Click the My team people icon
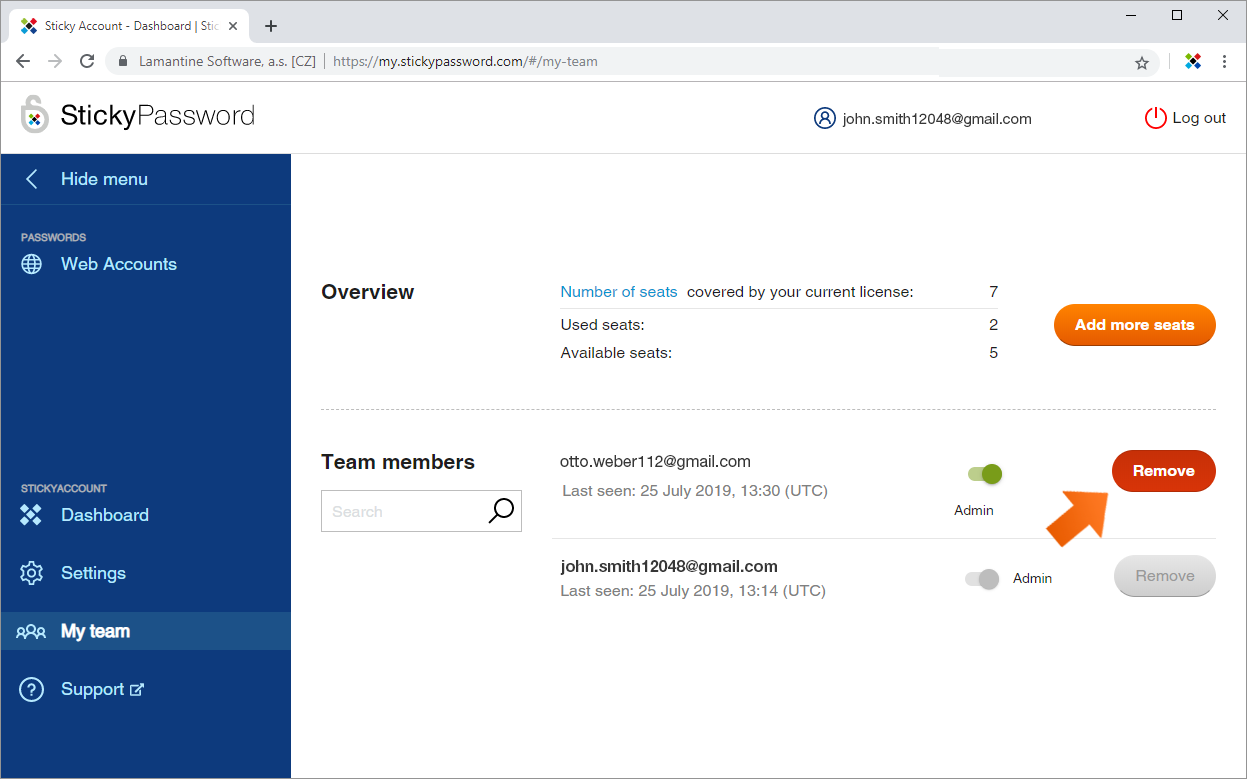Viewport: 1247px width, 779px height. 31,631
